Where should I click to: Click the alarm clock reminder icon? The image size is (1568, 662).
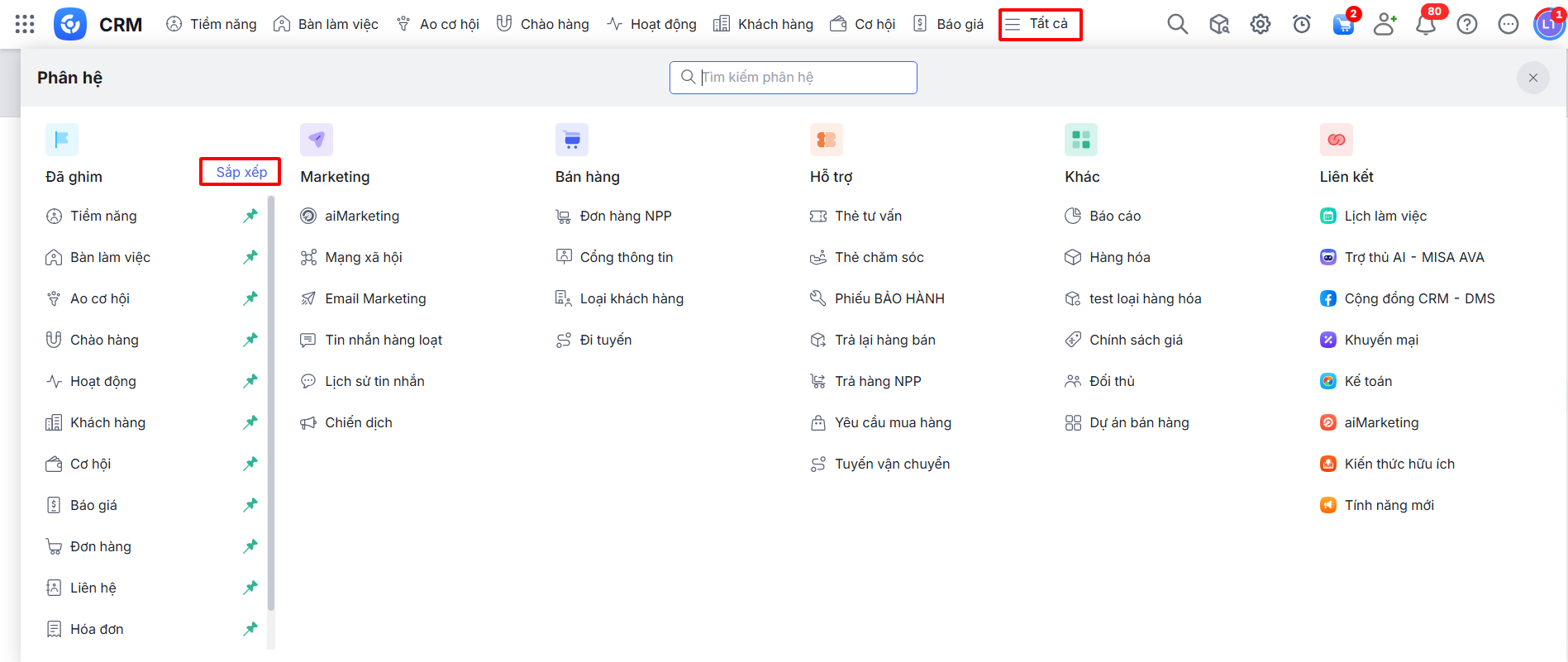click(x=1301, y=24)
